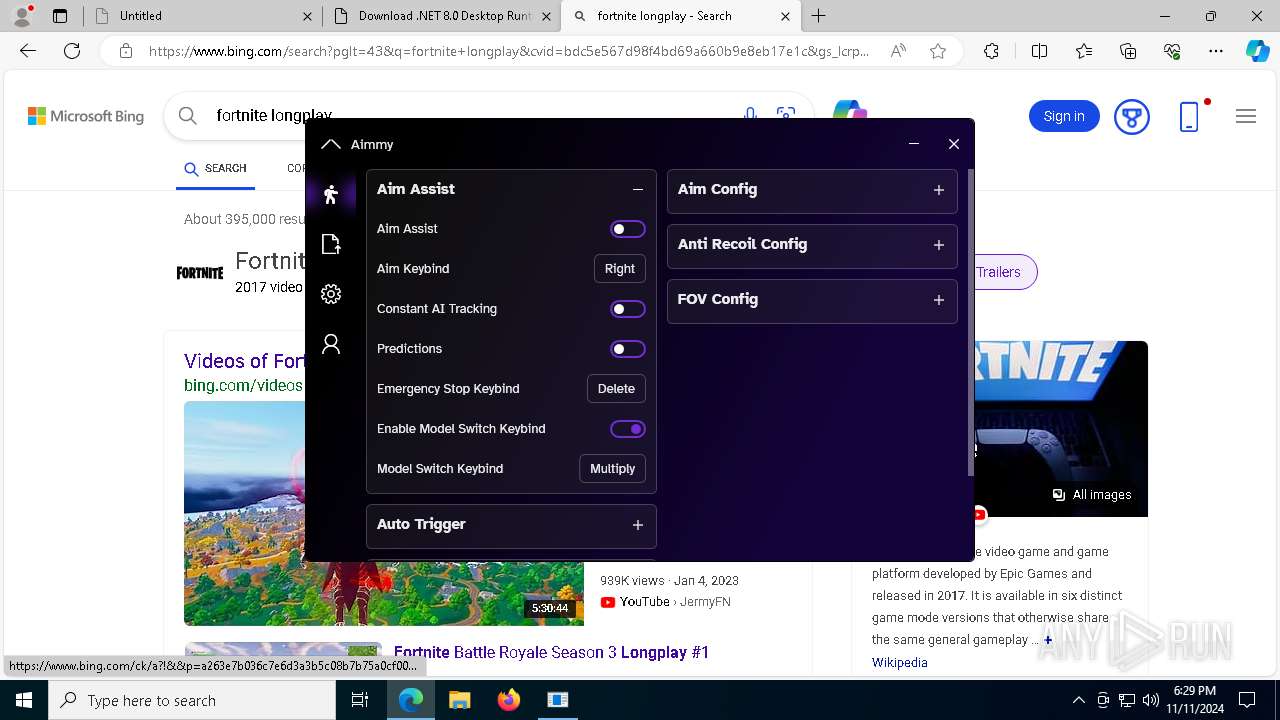
Task: Open the Copilot icon in Edge toolbar
Action: tap(1257, 51)
